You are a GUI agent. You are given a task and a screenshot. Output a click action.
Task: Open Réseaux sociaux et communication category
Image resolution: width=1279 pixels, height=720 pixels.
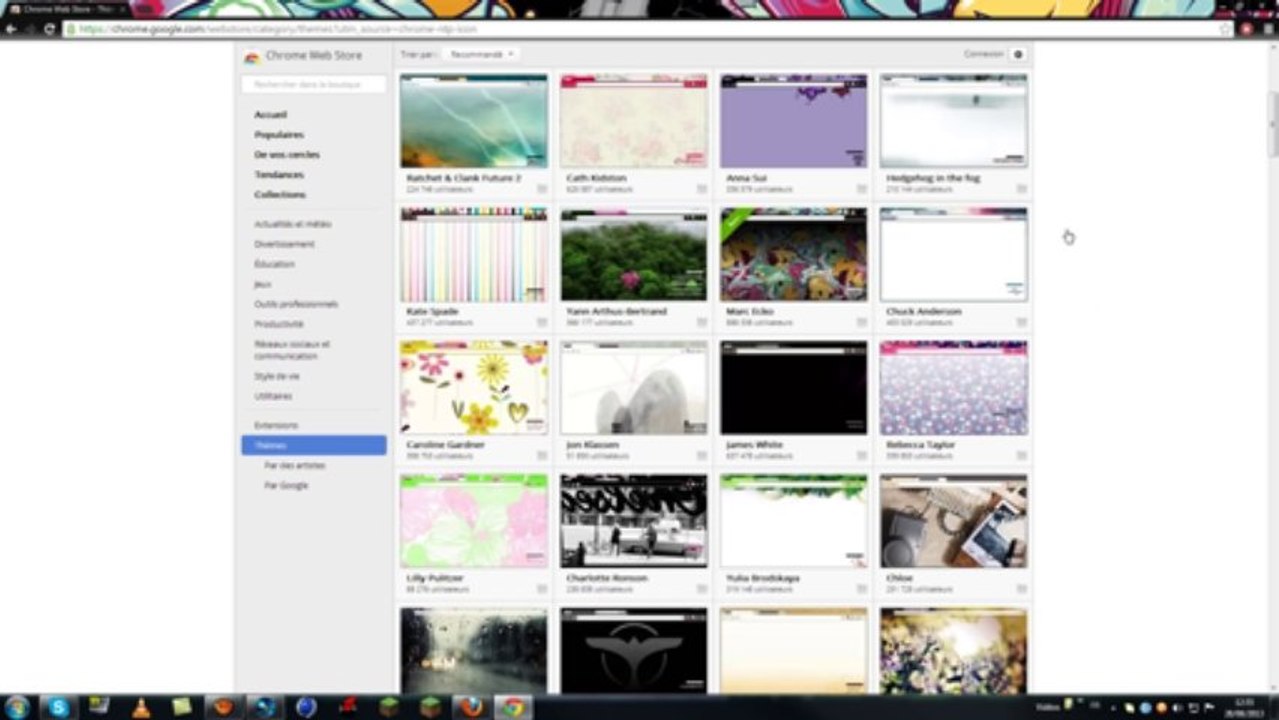click(x=291, y=350)
